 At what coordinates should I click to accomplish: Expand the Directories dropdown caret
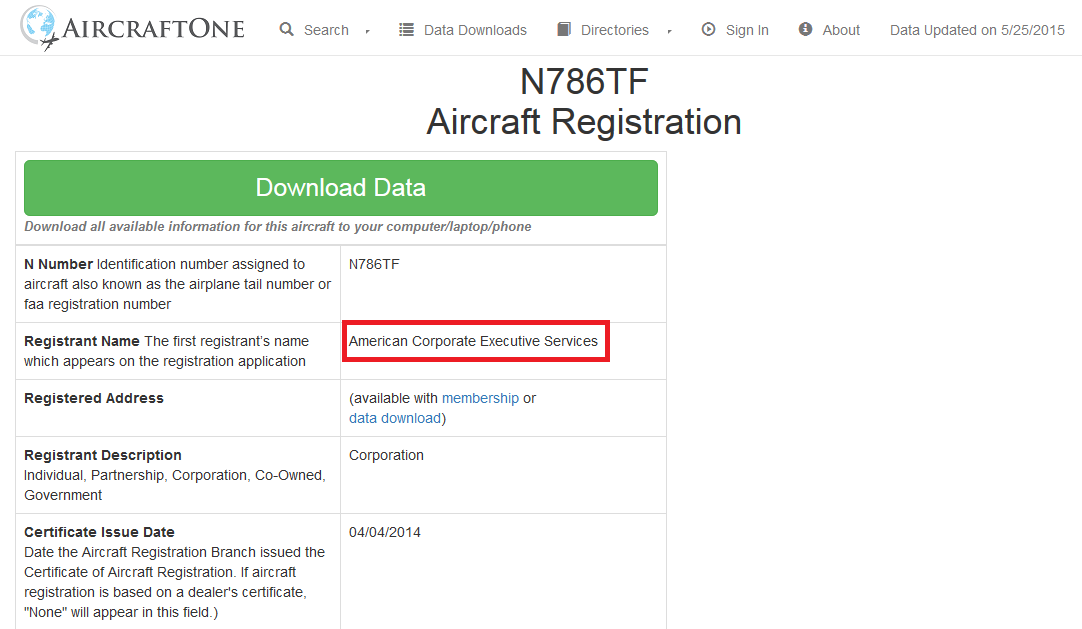click(x=669, y=31)
